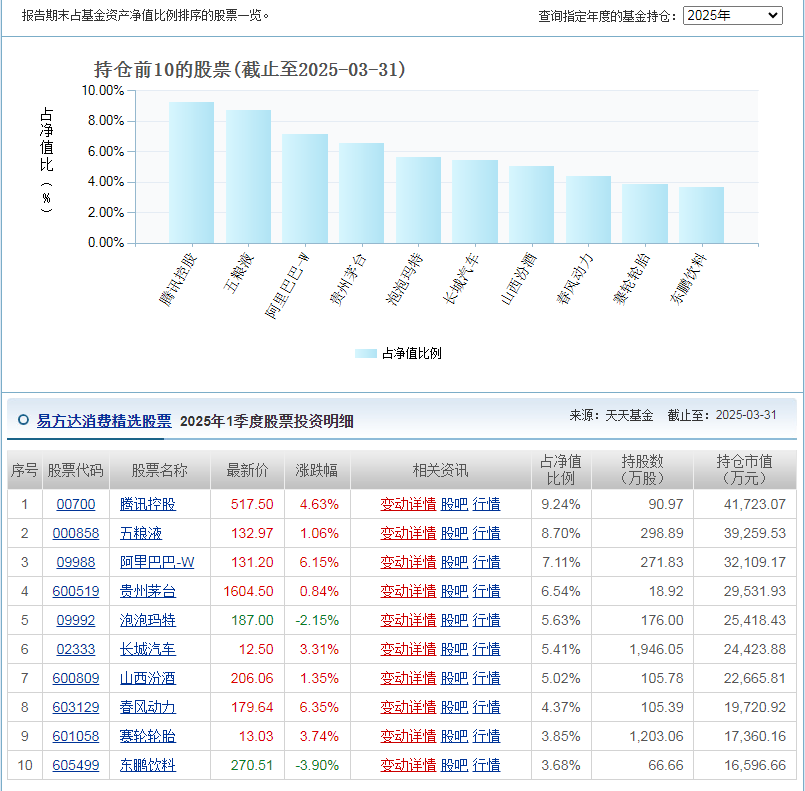Select the 1604.50 latest price cell

pyautogui.click(x=247, y=591)
